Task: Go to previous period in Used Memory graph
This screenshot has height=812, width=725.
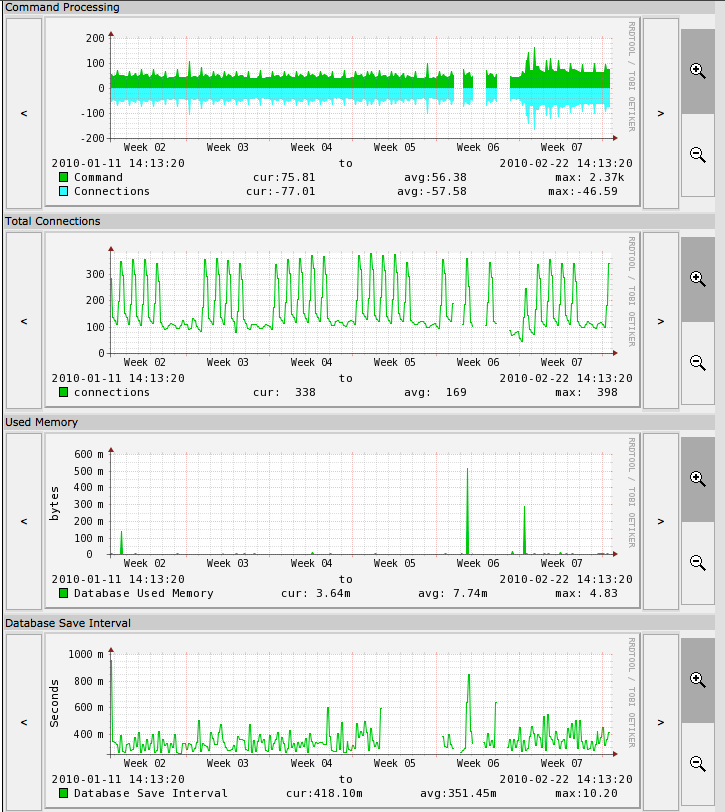Action: (24, 521)
